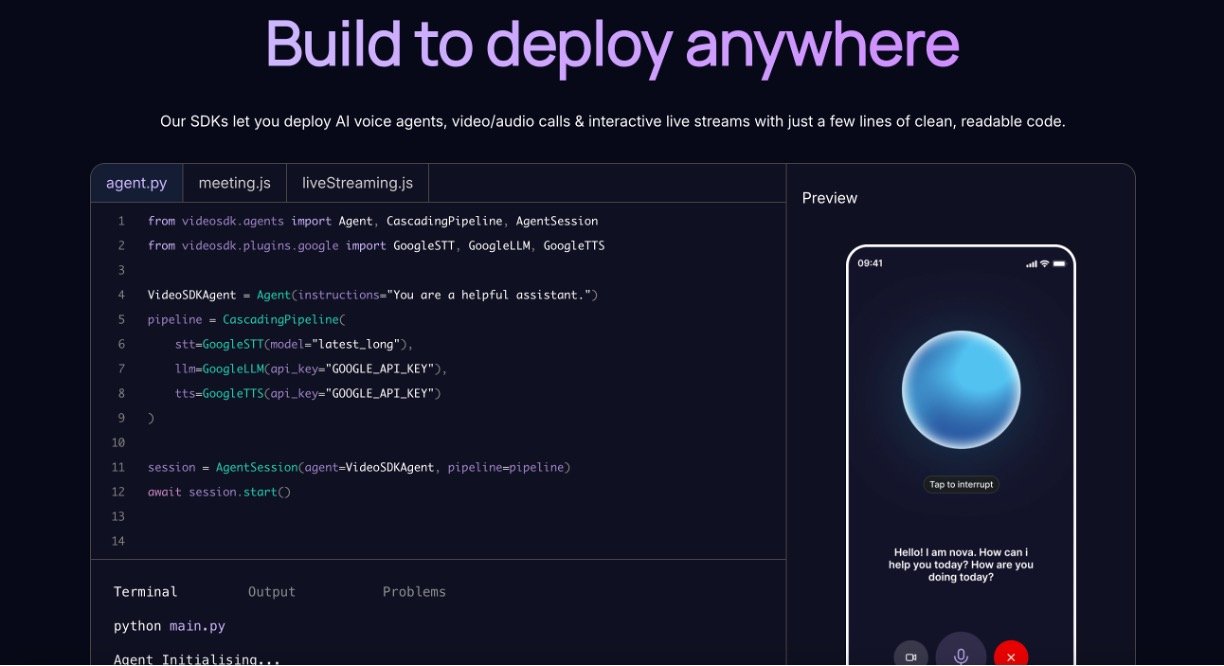Image resolution: width=1224 pixels, height=666 pixels.
Task: Show the Output panel tab
Action: tap(272, 592)
